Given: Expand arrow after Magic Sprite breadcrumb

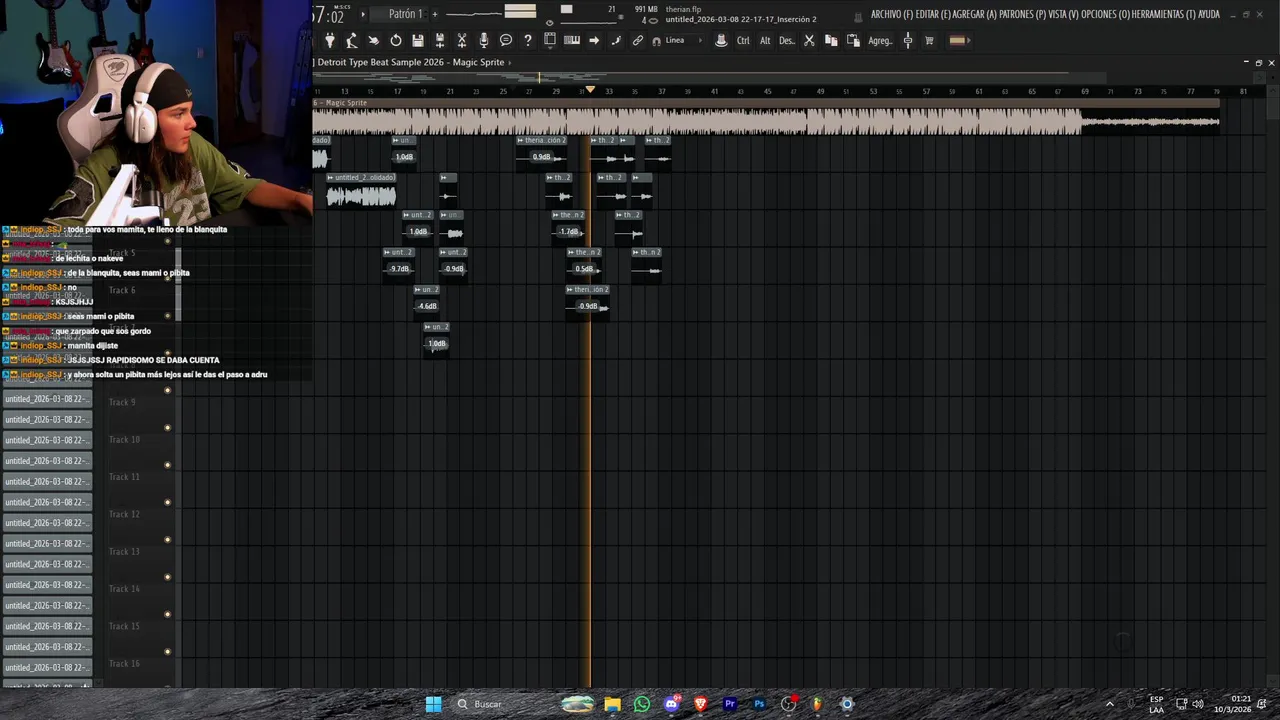Looking at the screenshot, I should point(509,62).
